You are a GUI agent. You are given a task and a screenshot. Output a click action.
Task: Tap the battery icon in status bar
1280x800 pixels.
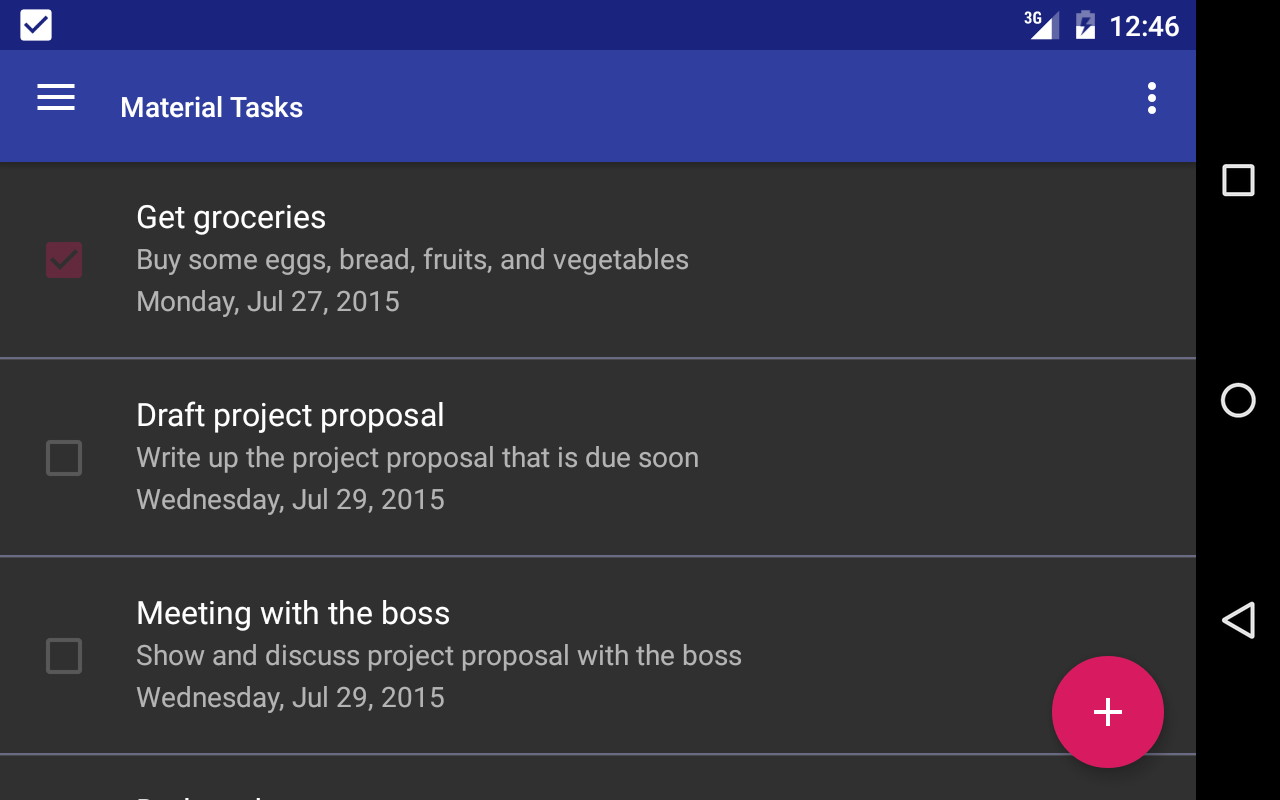1085,25
